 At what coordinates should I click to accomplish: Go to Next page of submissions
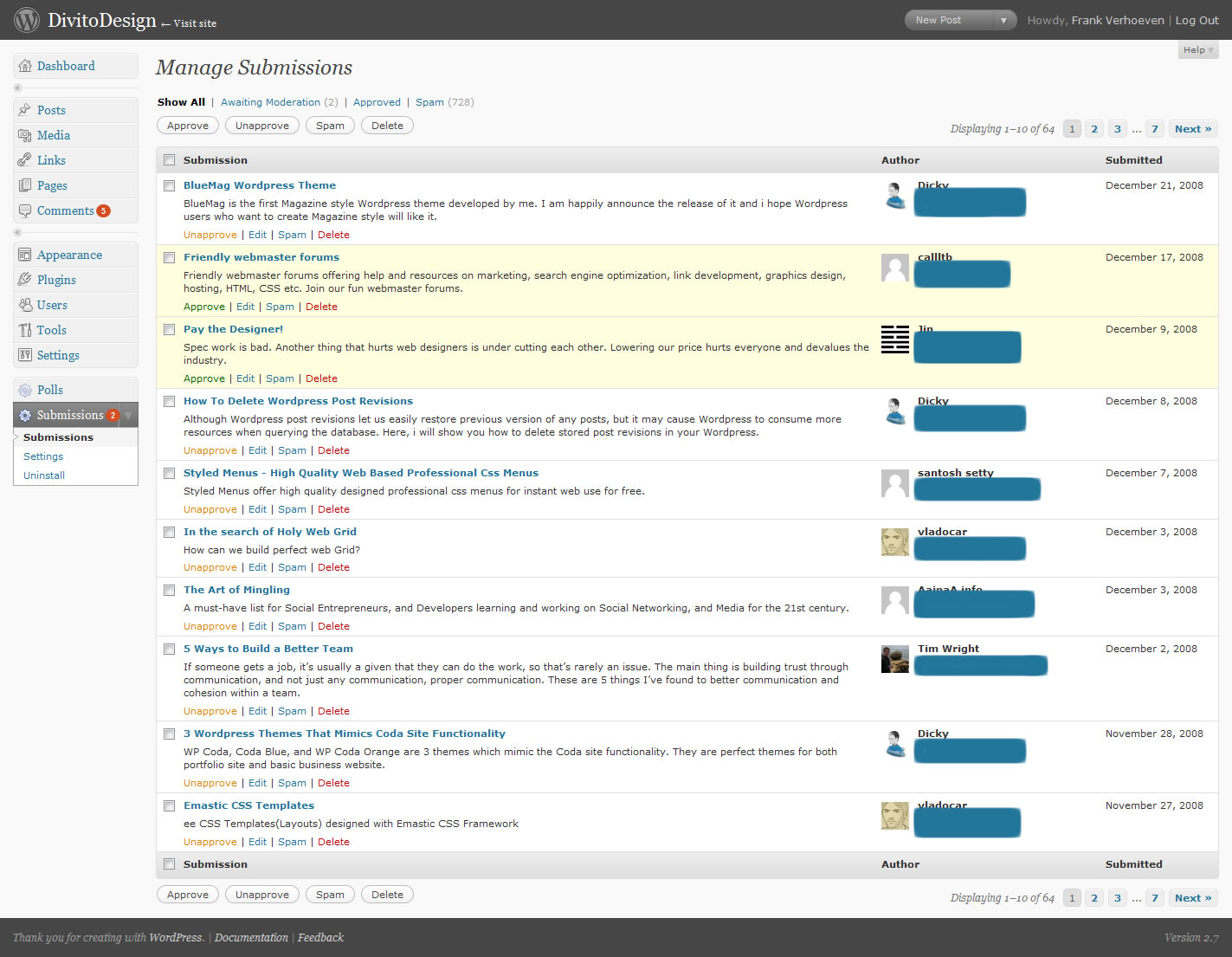1192,129
